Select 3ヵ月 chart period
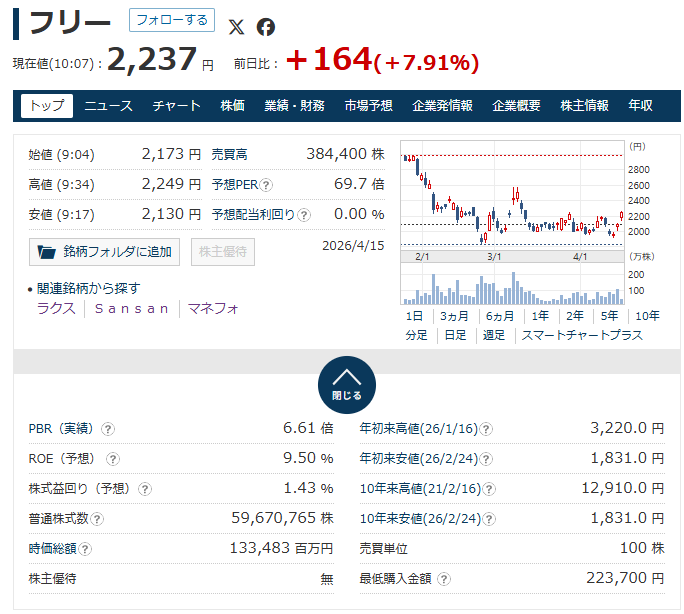 (x=455, y=316)
